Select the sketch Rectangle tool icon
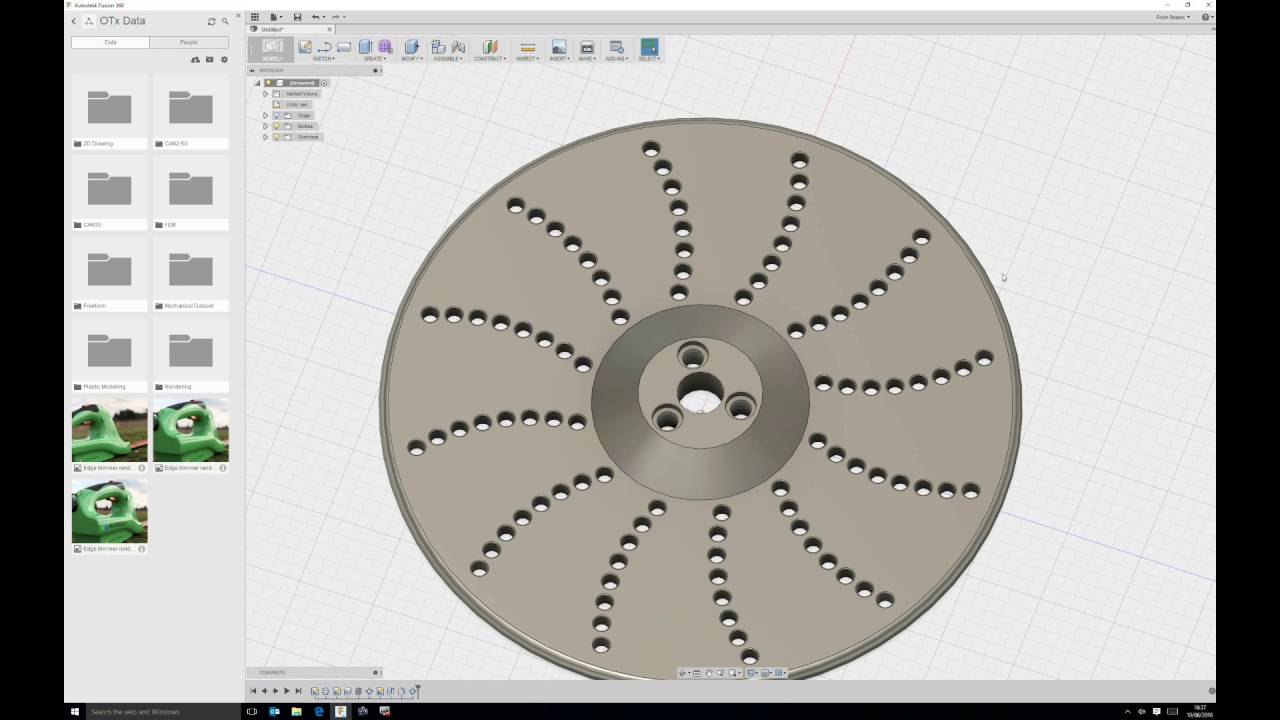The height and width of the screenshot is (720, 1280). [x=344, y=47]
